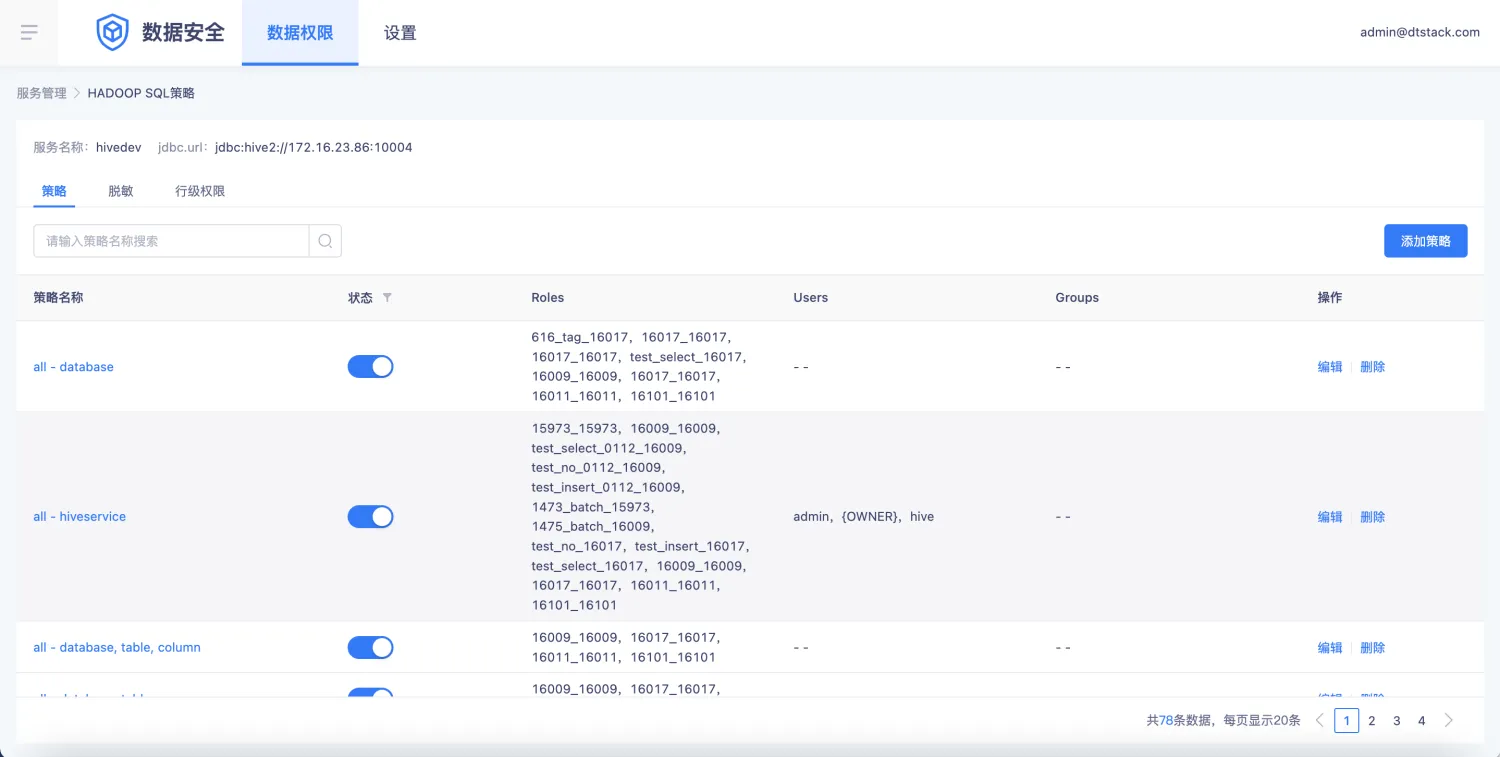Open the 状态 column filter icon

pyautogui.click(x=388, y=298)
